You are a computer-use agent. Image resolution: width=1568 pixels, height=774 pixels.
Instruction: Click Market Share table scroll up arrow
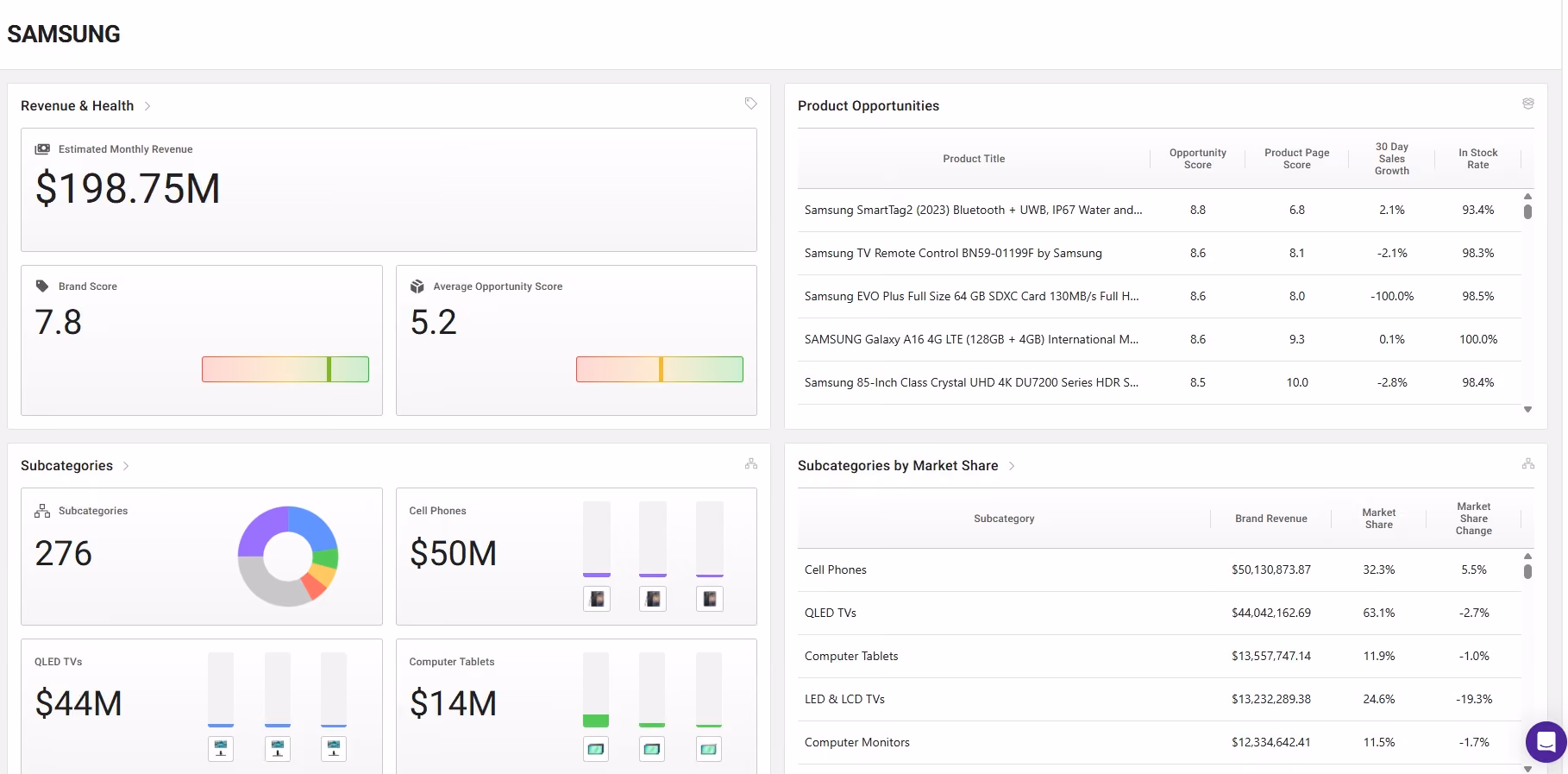(x=1527, y=557)
